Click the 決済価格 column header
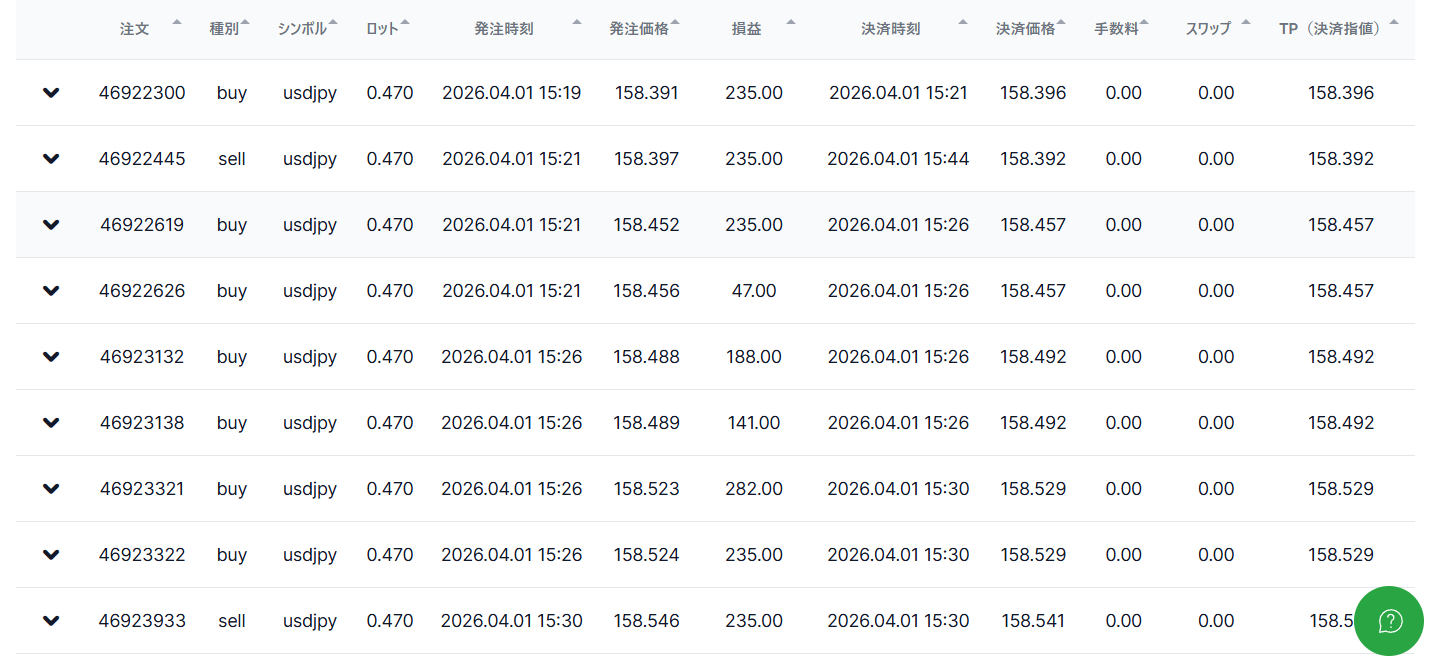The image size is (1432, 672). point(1026,29)
